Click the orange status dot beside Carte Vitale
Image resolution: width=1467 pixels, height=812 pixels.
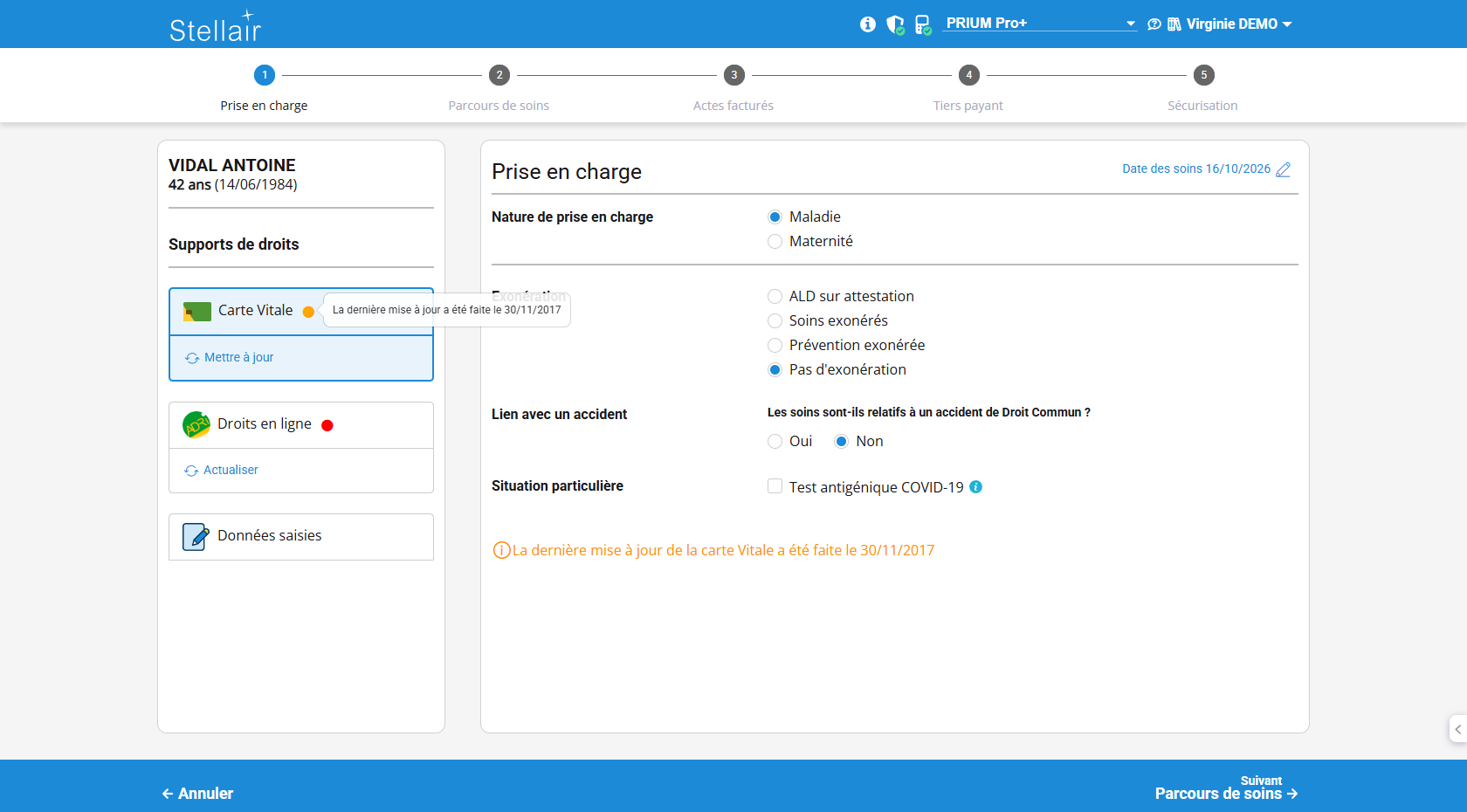pyautogui.click(x=308, y=312)
